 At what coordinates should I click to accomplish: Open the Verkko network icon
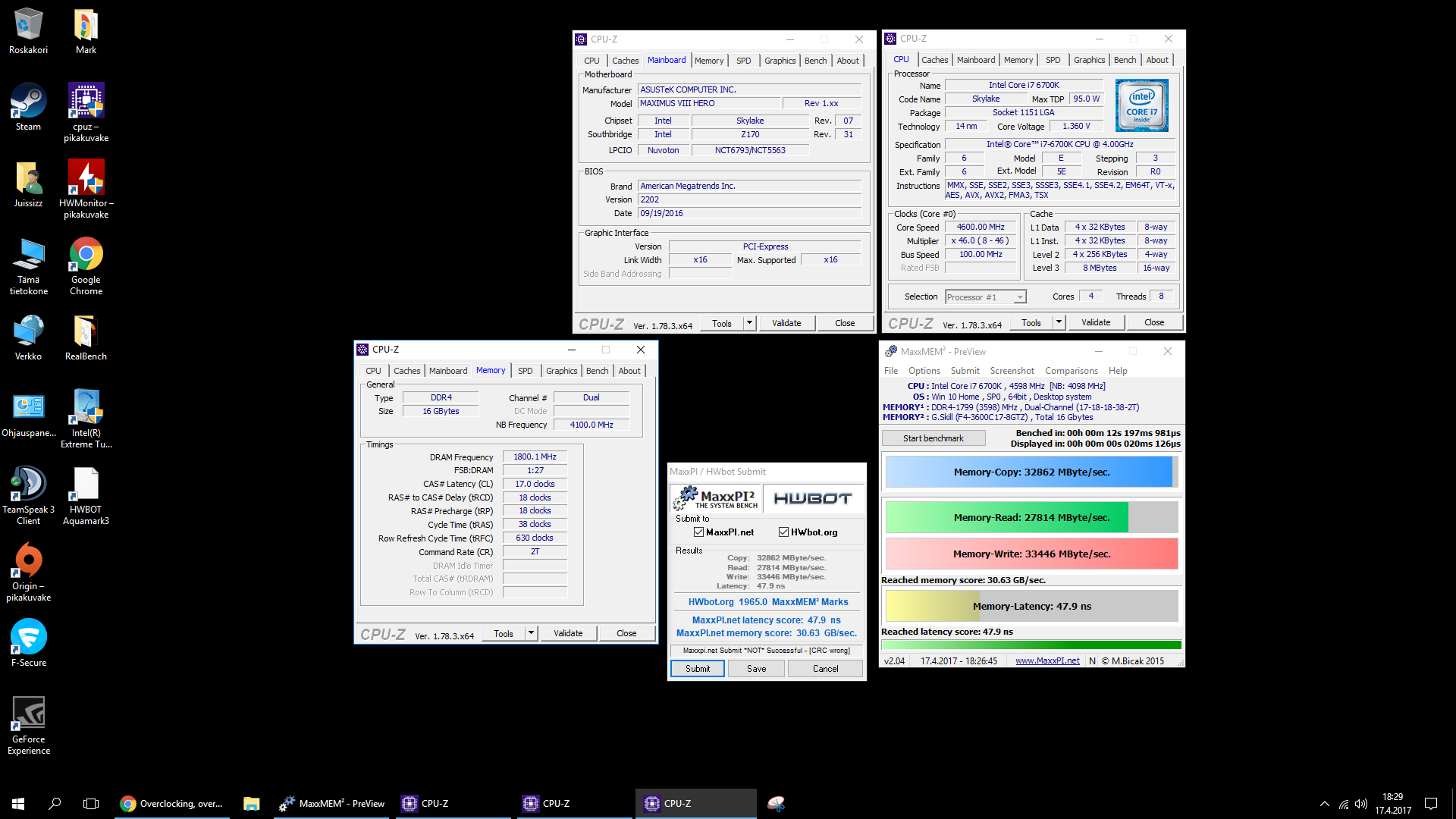pyautogui.click(x=28, y=337)
